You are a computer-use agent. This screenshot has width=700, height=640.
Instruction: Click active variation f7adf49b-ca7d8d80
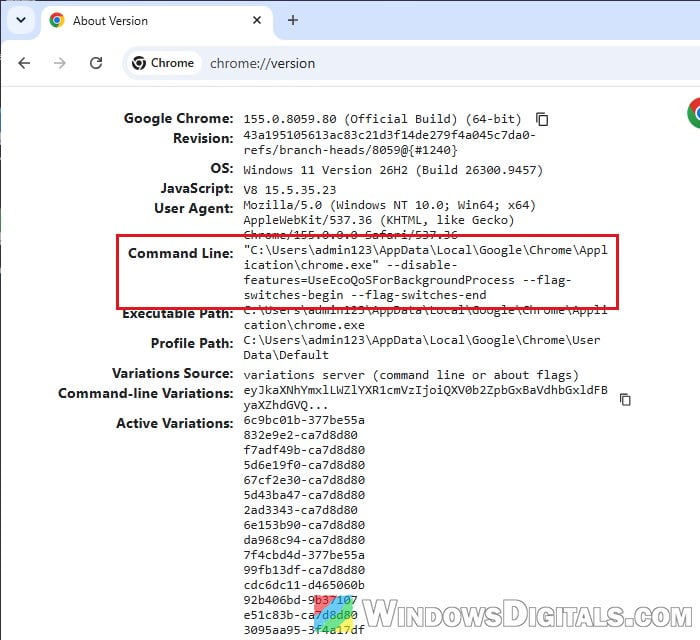(304, 450)
